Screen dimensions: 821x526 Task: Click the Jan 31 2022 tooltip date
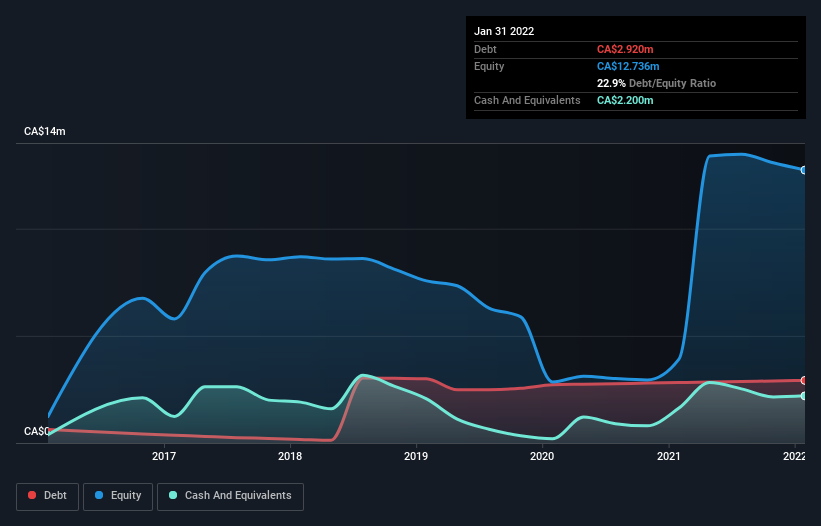504,31
